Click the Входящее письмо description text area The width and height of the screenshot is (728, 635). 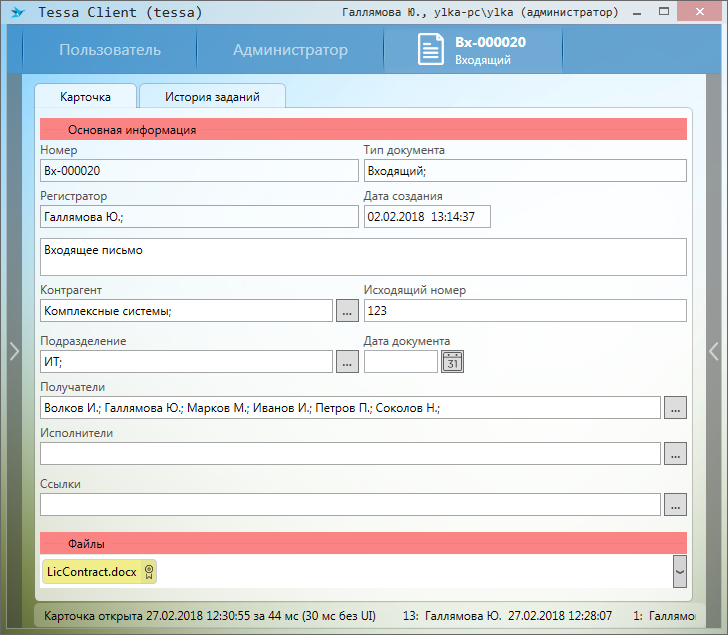[x=363, y=256]
